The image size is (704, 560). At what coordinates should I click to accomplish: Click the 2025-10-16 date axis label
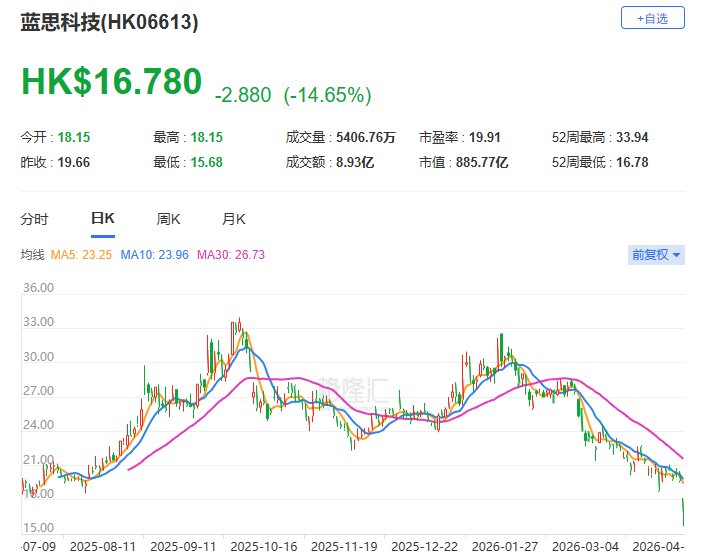click(x=262, y=547)
